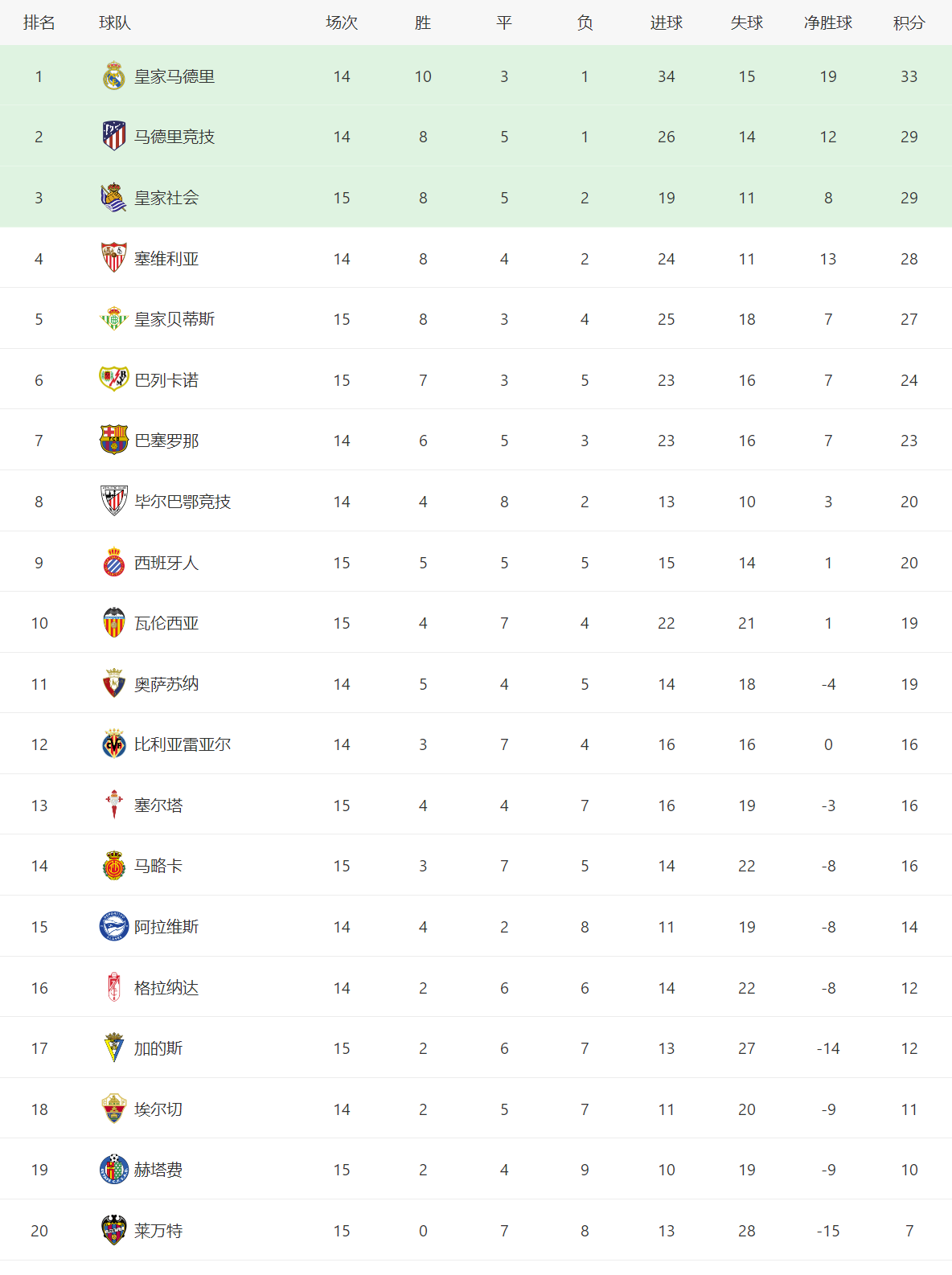Screen dimensions: 952x1275
Task: Click the Atlético Madrid crest icon
Action: point(114,137)
